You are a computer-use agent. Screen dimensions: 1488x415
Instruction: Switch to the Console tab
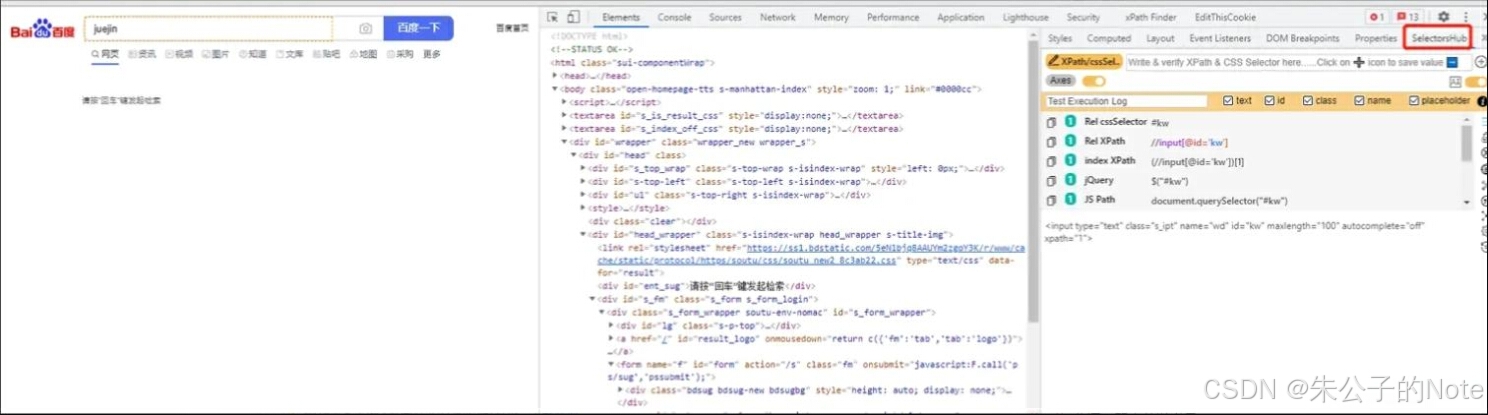674,17
